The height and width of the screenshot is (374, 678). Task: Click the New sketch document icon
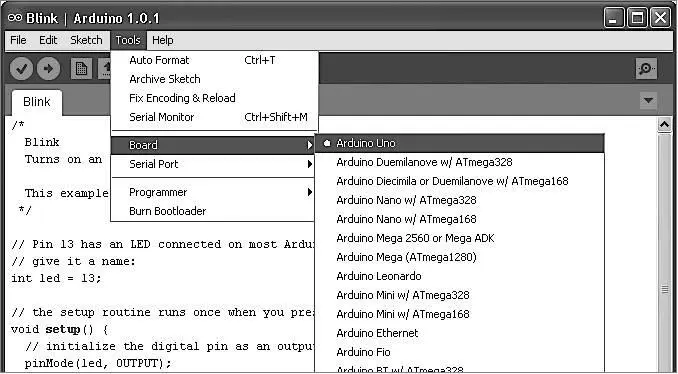tap(81, 69)
